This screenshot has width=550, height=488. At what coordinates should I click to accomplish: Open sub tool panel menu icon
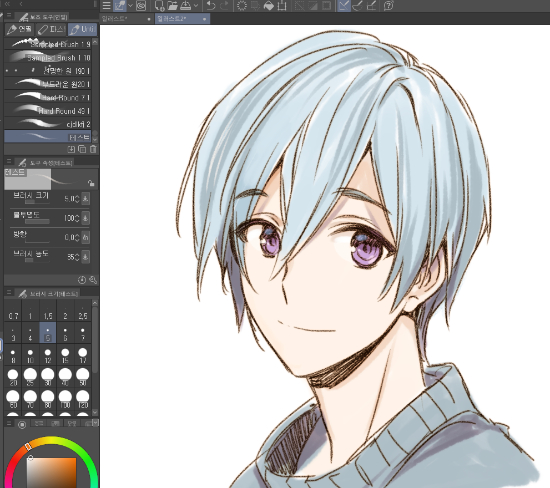[9, 16]
